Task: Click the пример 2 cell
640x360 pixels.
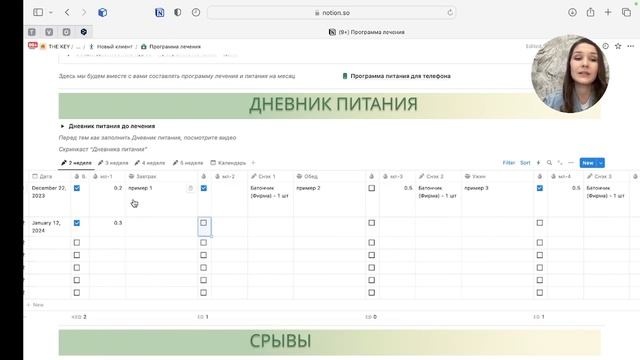Action: pyautogui.click(x=329, y=199)
